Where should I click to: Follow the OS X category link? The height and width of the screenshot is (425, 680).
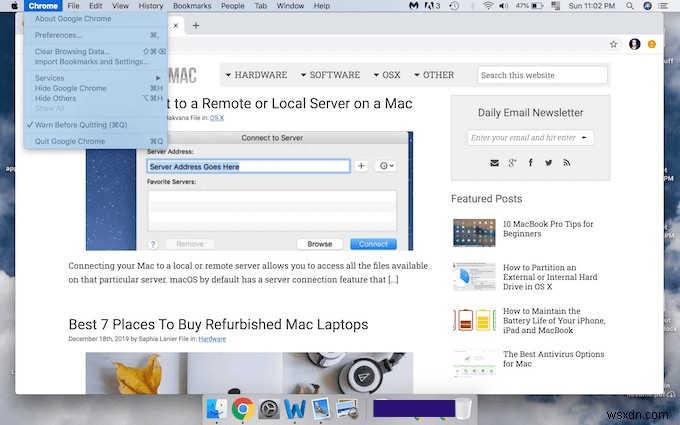tap(217, 118)
